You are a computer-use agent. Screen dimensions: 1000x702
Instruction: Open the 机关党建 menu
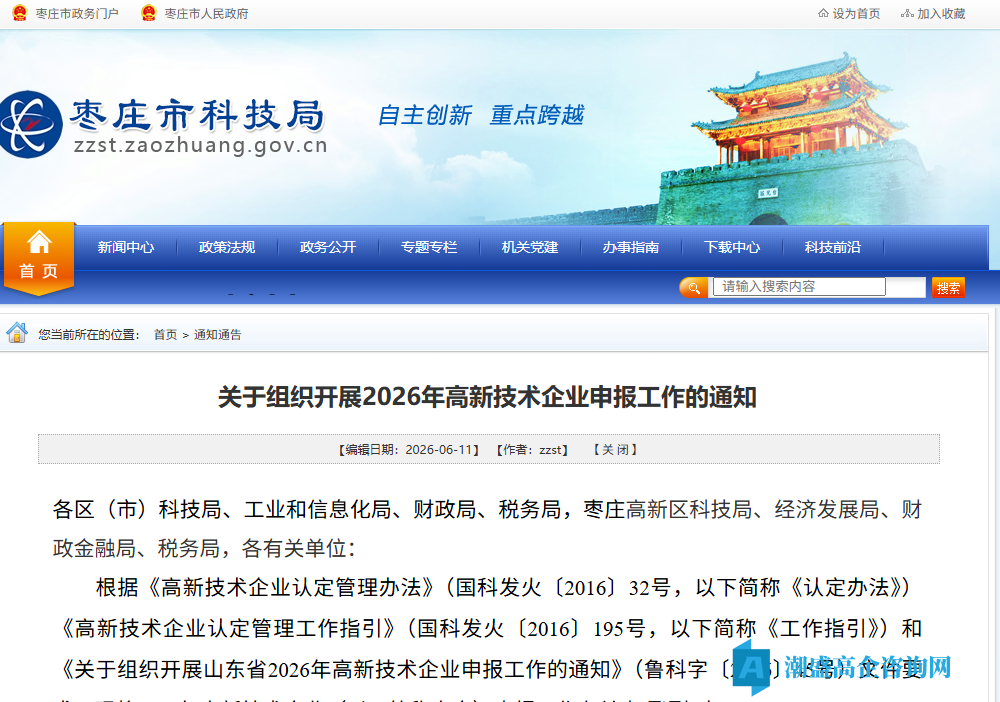530,247
